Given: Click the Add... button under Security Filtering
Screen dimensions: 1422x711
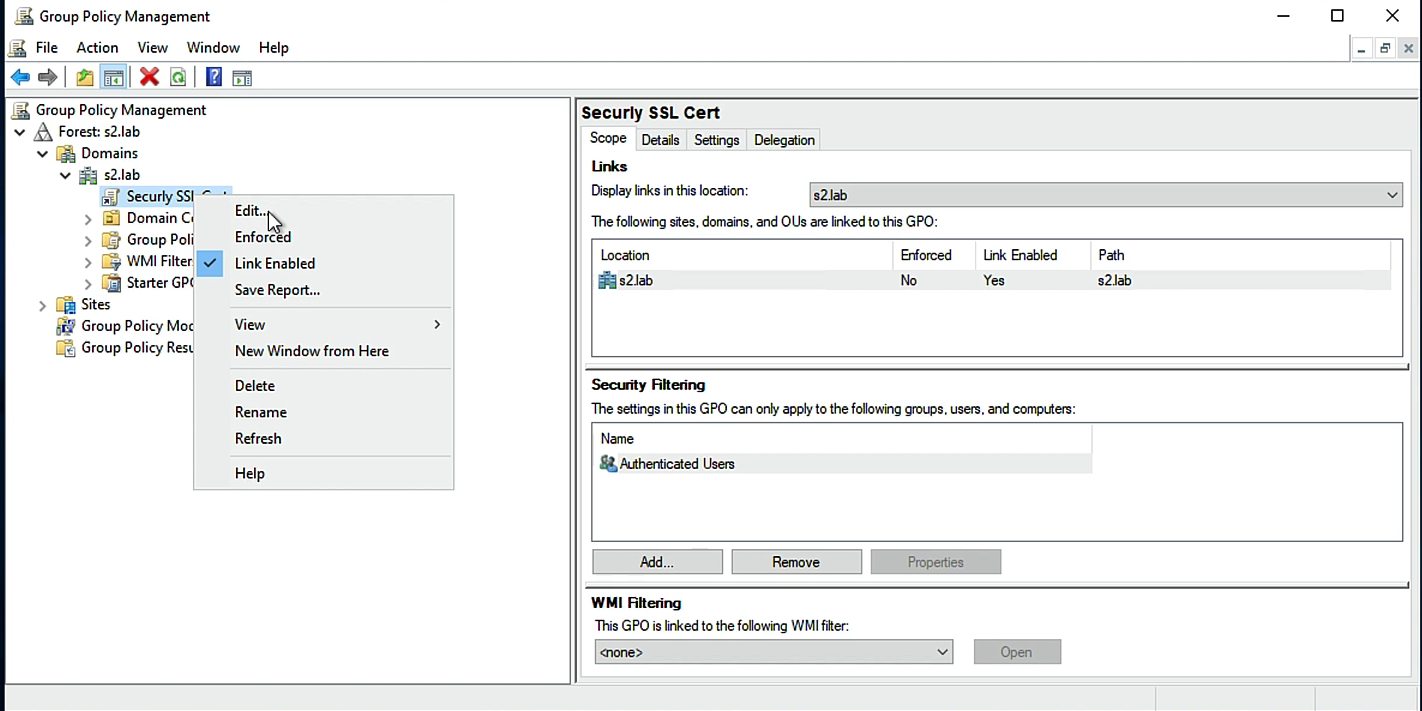Looking at the screenshot, I should tap(657, 562).
